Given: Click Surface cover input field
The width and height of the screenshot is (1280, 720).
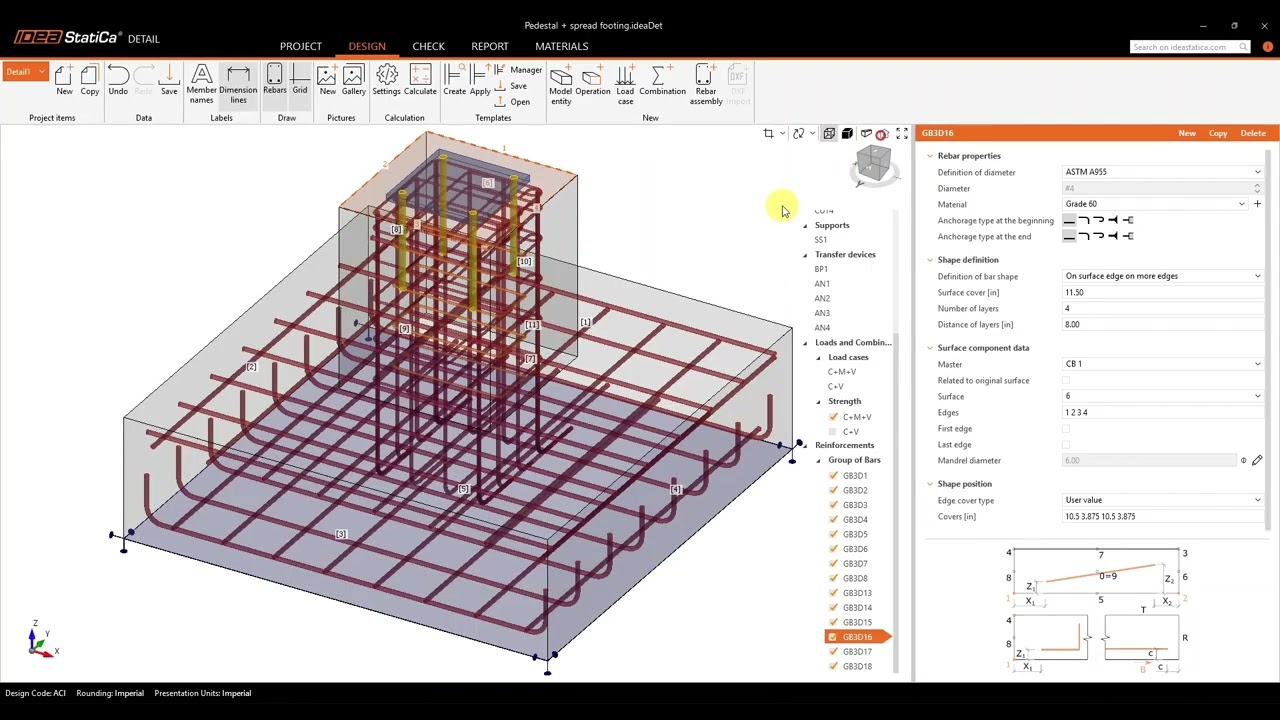Looking at the screenshot, I should (1163, 292).
